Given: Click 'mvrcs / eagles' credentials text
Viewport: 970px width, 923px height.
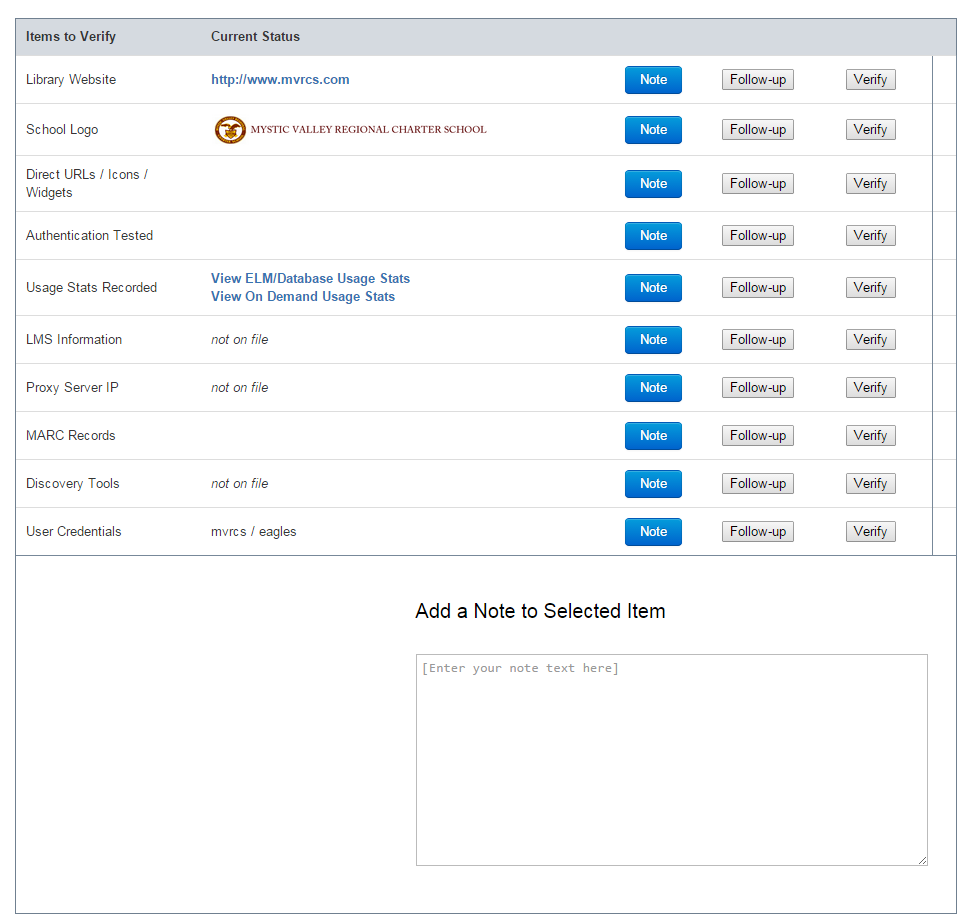Looking at the screenshot, I should click(254, 532).
